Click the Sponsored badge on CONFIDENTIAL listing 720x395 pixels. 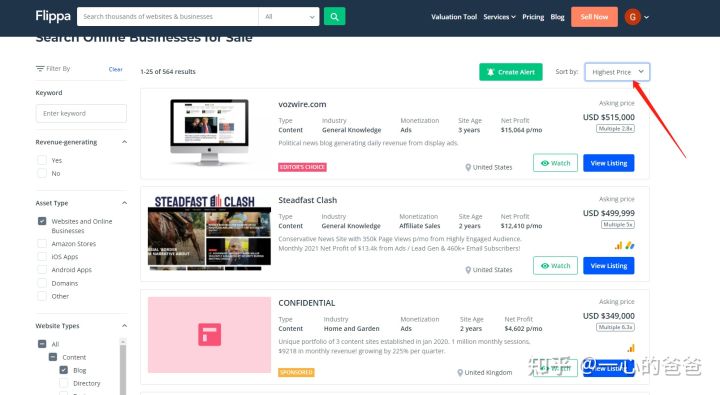tap(296, 372)
